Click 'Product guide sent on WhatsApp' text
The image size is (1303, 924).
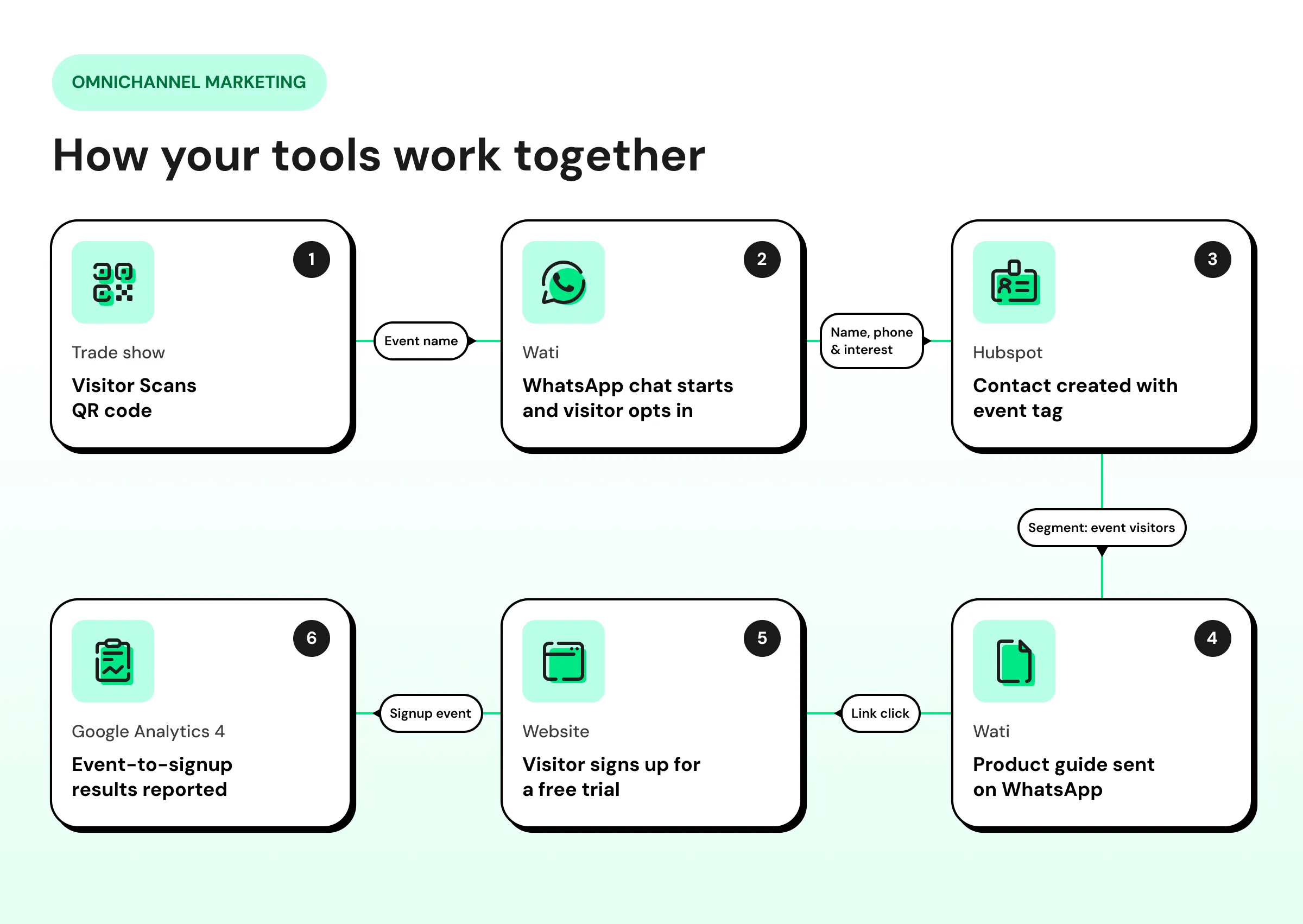tap(1064, 777)
